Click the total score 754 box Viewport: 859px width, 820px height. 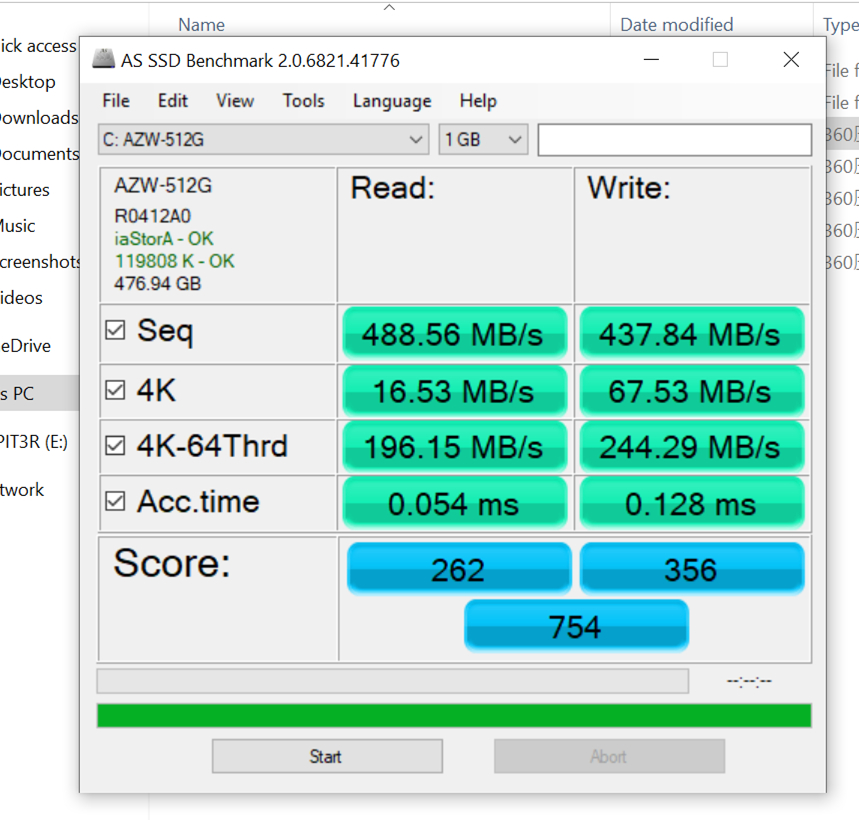(576, 627)
